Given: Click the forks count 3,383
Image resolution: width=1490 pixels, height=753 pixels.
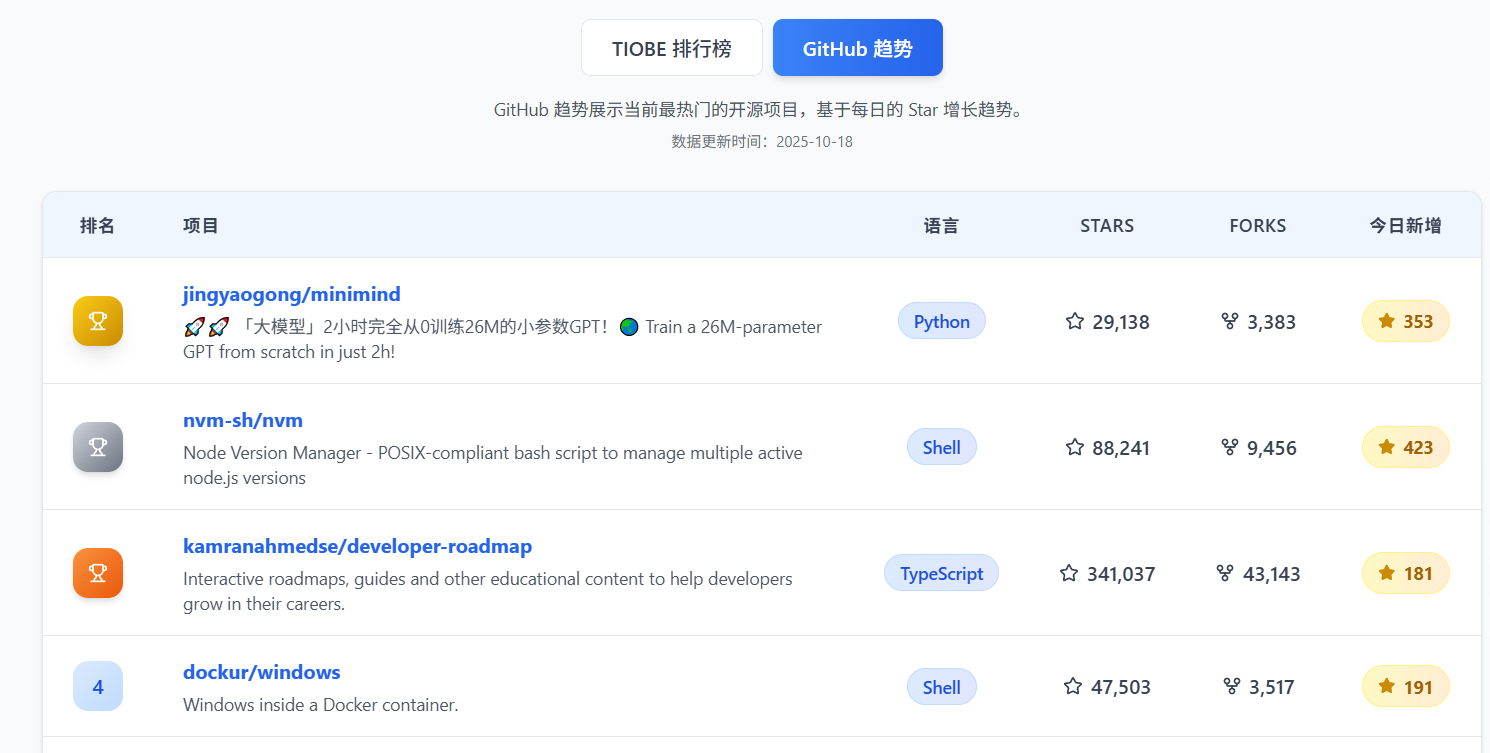Looking at the screenshot, I should 1272,322.
